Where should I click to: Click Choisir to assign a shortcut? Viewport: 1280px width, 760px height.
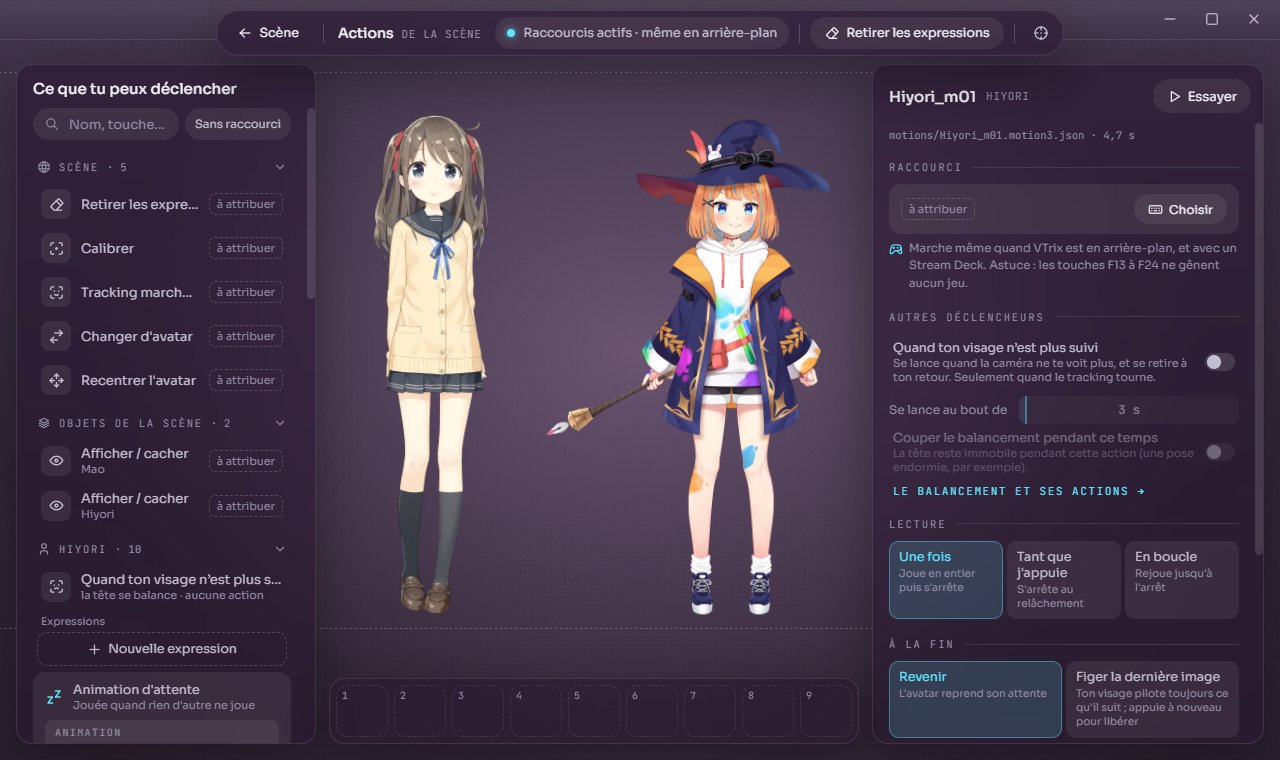coord(1180,209)
